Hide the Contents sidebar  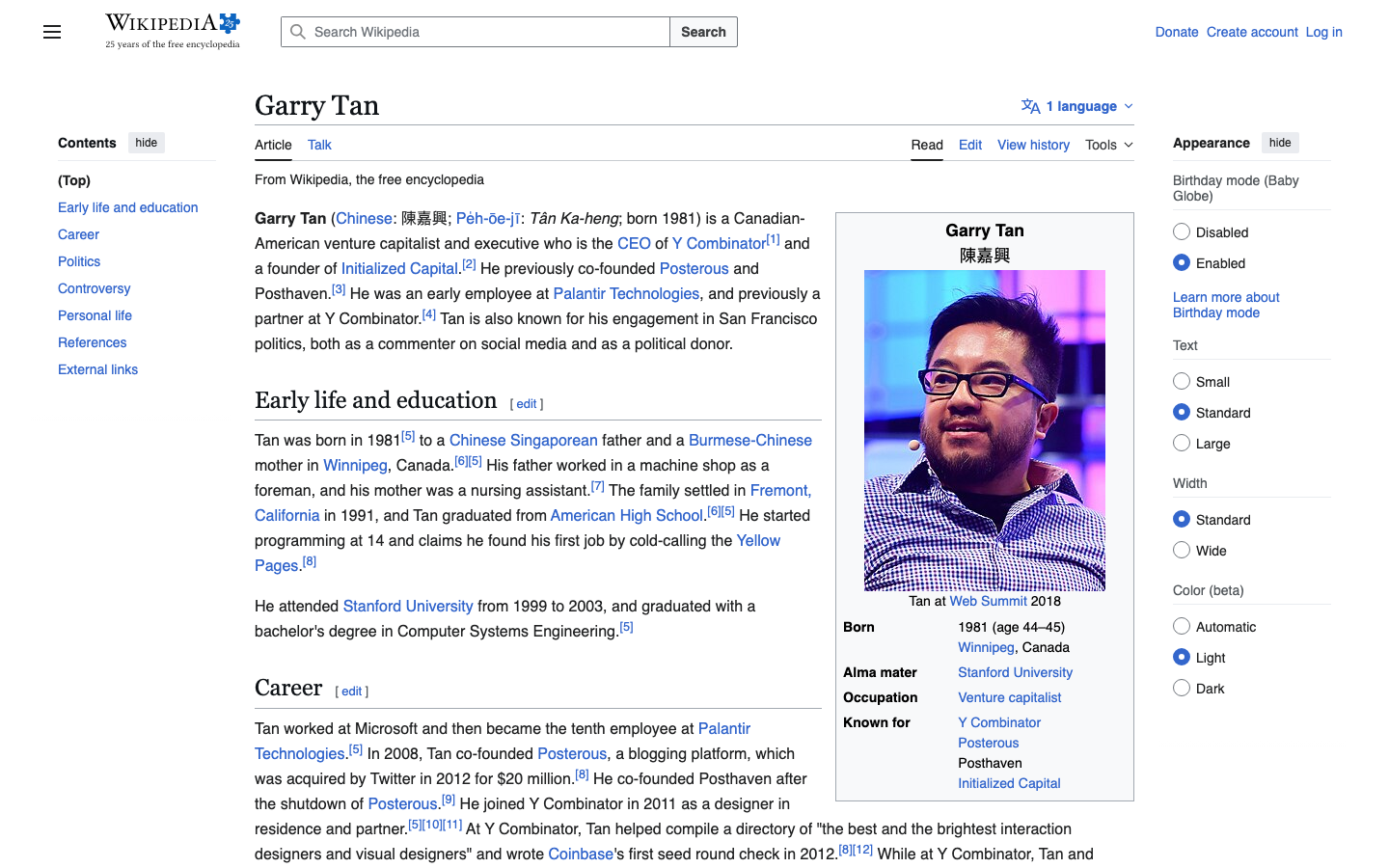[x=147, y=143]
